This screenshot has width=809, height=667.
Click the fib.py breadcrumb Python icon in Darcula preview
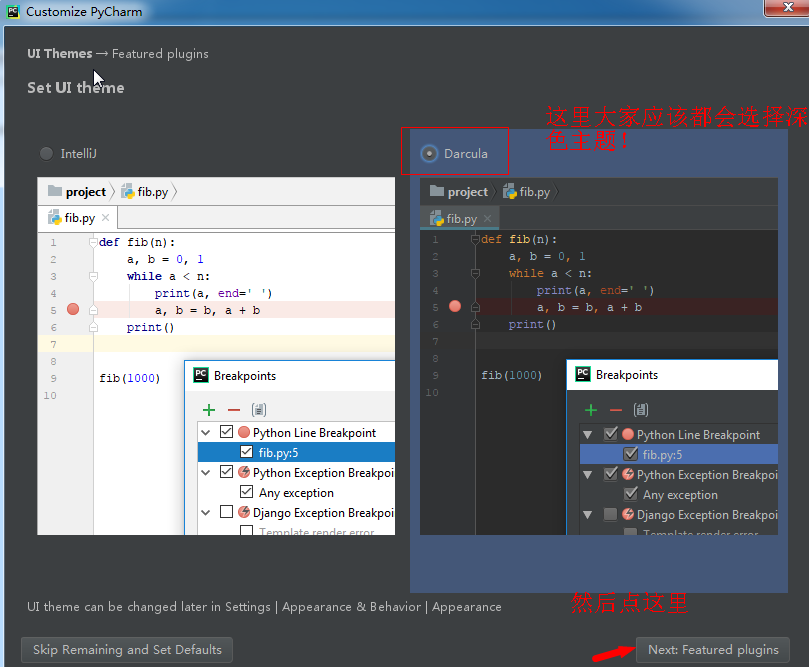(x=510, y=192)
